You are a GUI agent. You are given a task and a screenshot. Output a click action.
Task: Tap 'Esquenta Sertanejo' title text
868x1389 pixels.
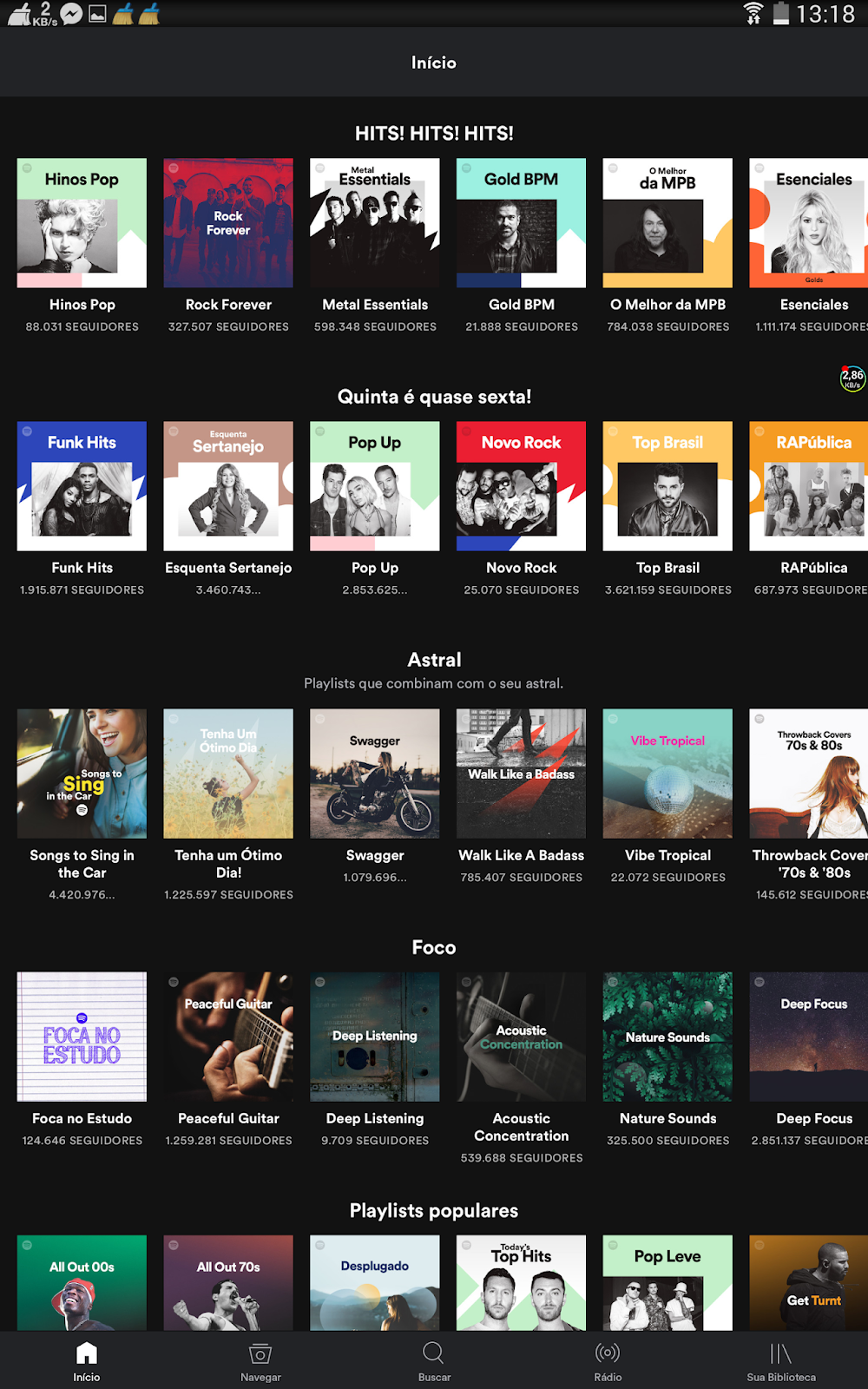228,568
